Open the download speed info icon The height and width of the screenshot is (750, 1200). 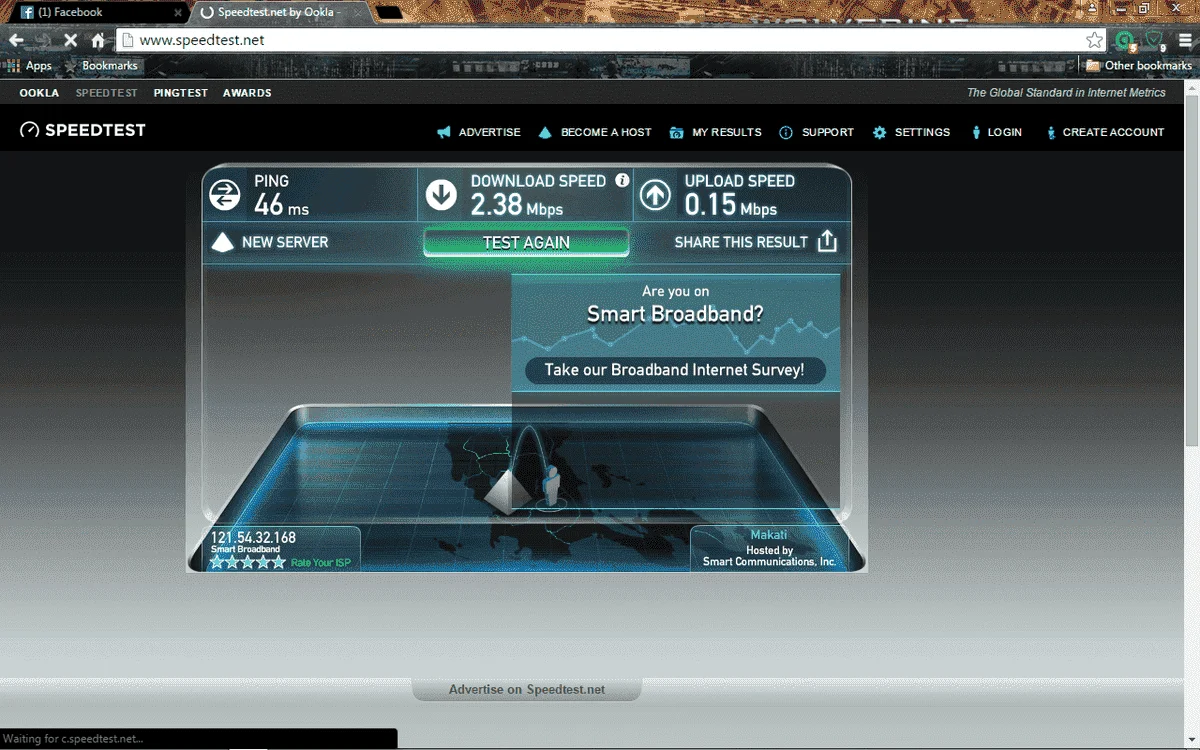tap(622, 181)
